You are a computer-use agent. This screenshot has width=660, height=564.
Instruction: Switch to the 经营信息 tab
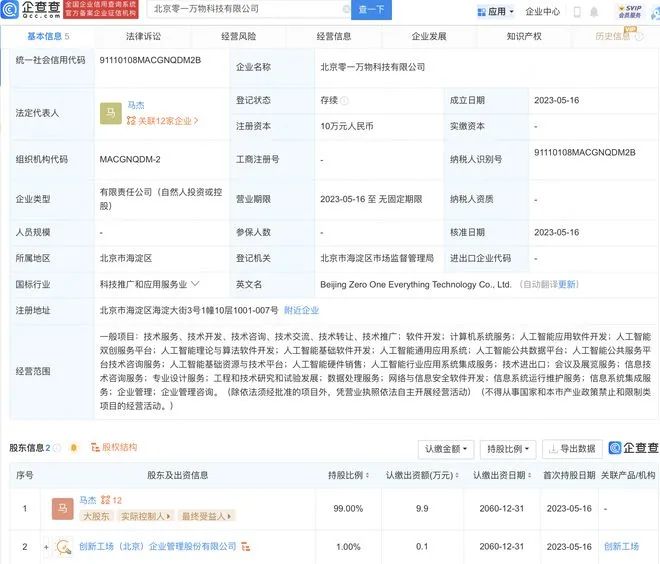(334, 36)
